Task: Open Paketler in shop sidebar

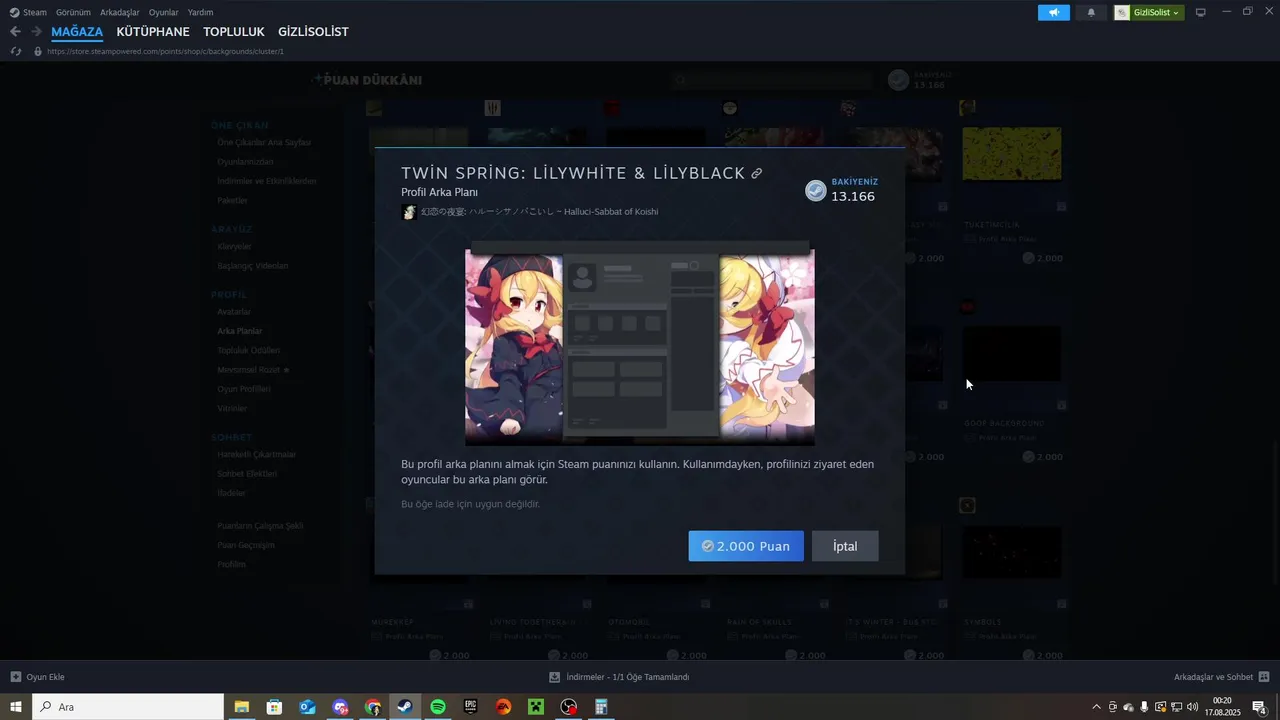Action: (x=232, y=200)
